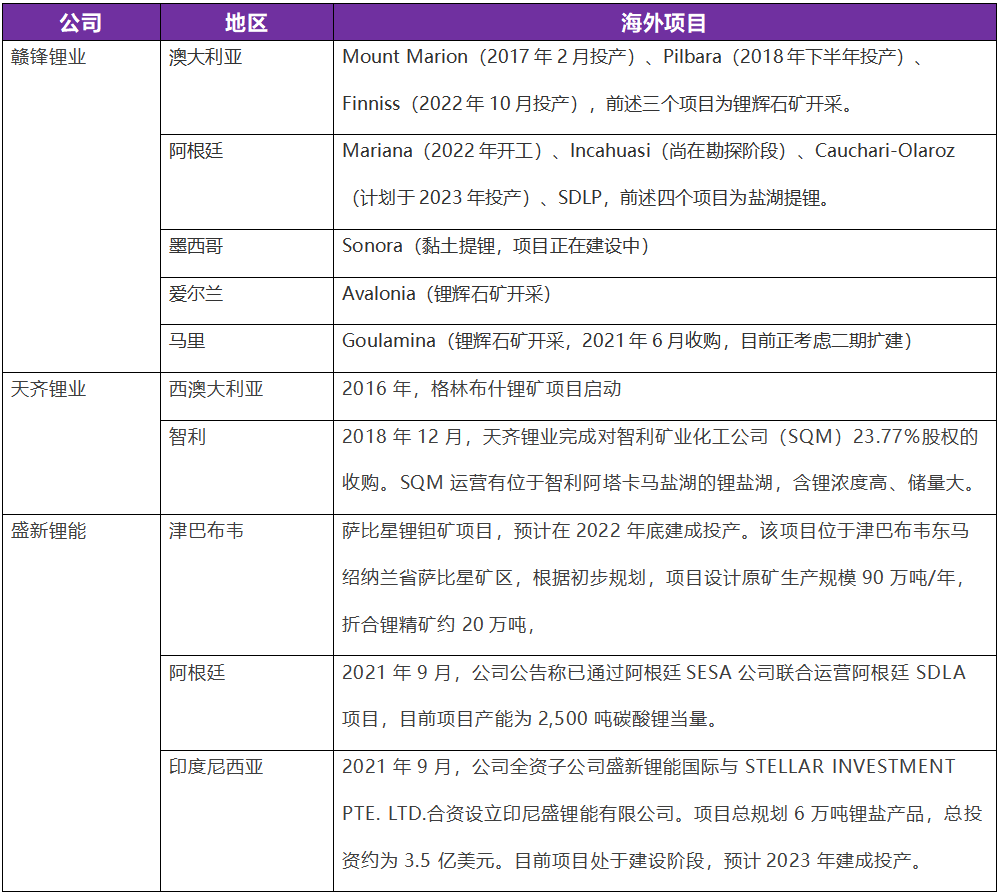Click the 地区 column header
This screenshot has height=895, width=1000.
246,23
